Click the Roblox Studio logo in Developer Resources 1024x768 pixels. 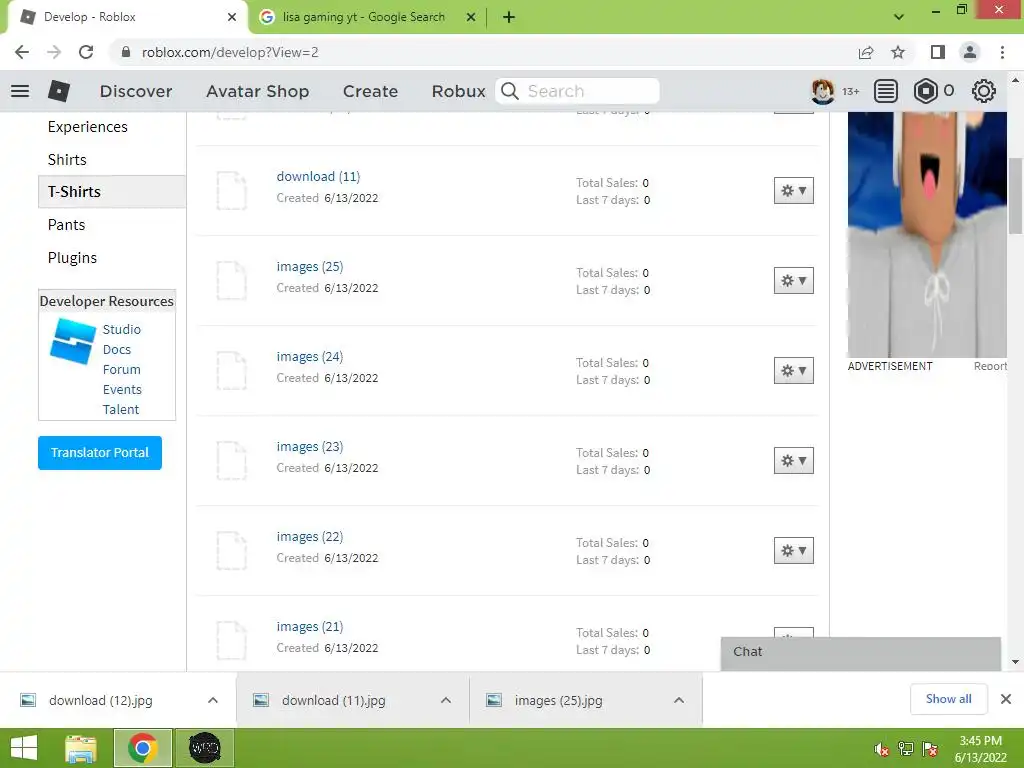click(72, 341)
